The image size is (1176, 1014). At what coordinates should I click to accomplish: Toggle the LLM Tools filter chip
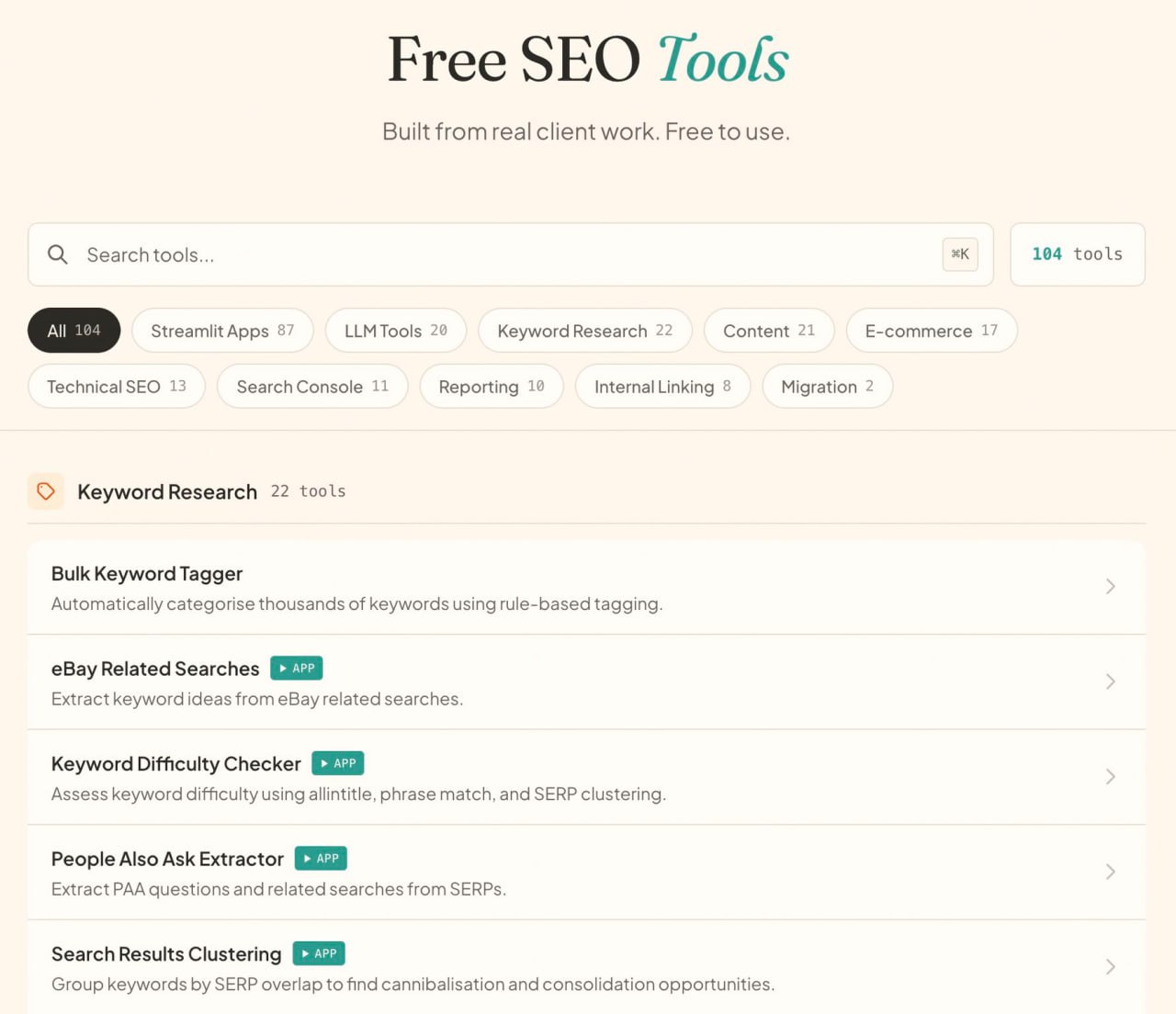pyautogui.click(x=395, y=331)
